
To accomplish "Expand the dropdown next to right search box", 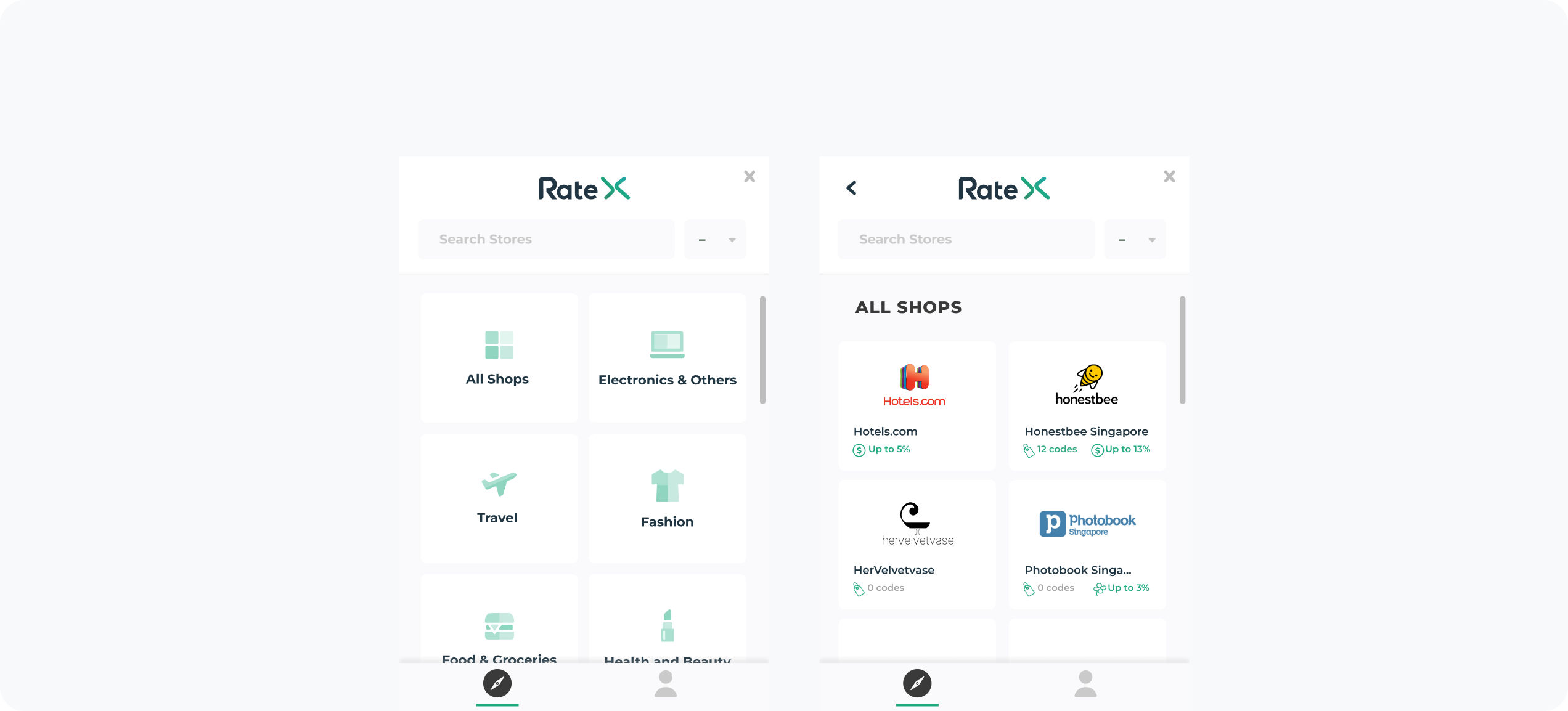I will point(1135,240).
